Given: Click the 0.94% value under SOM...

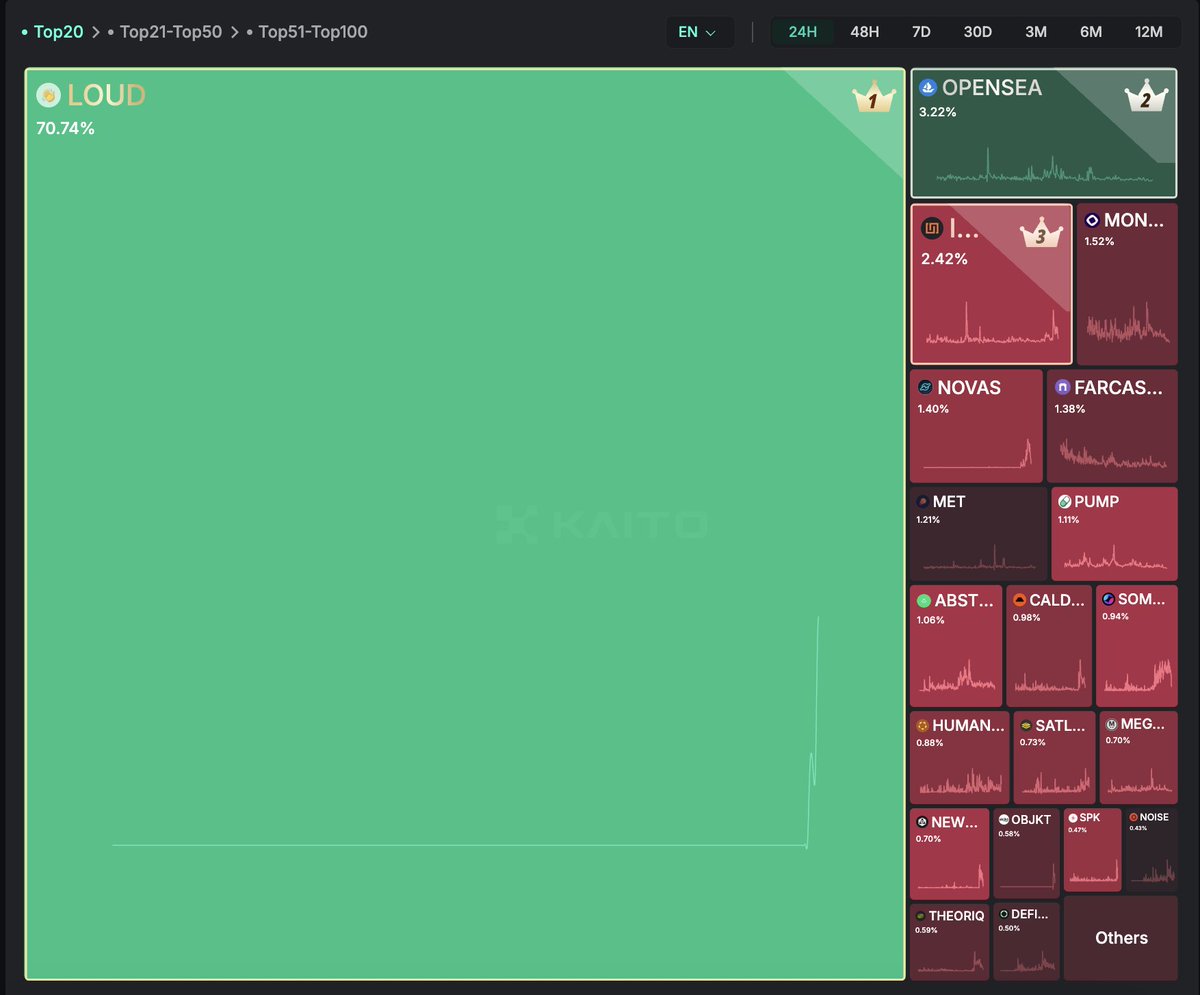Looking at the screenshot, I should (x=1115, y=616).
